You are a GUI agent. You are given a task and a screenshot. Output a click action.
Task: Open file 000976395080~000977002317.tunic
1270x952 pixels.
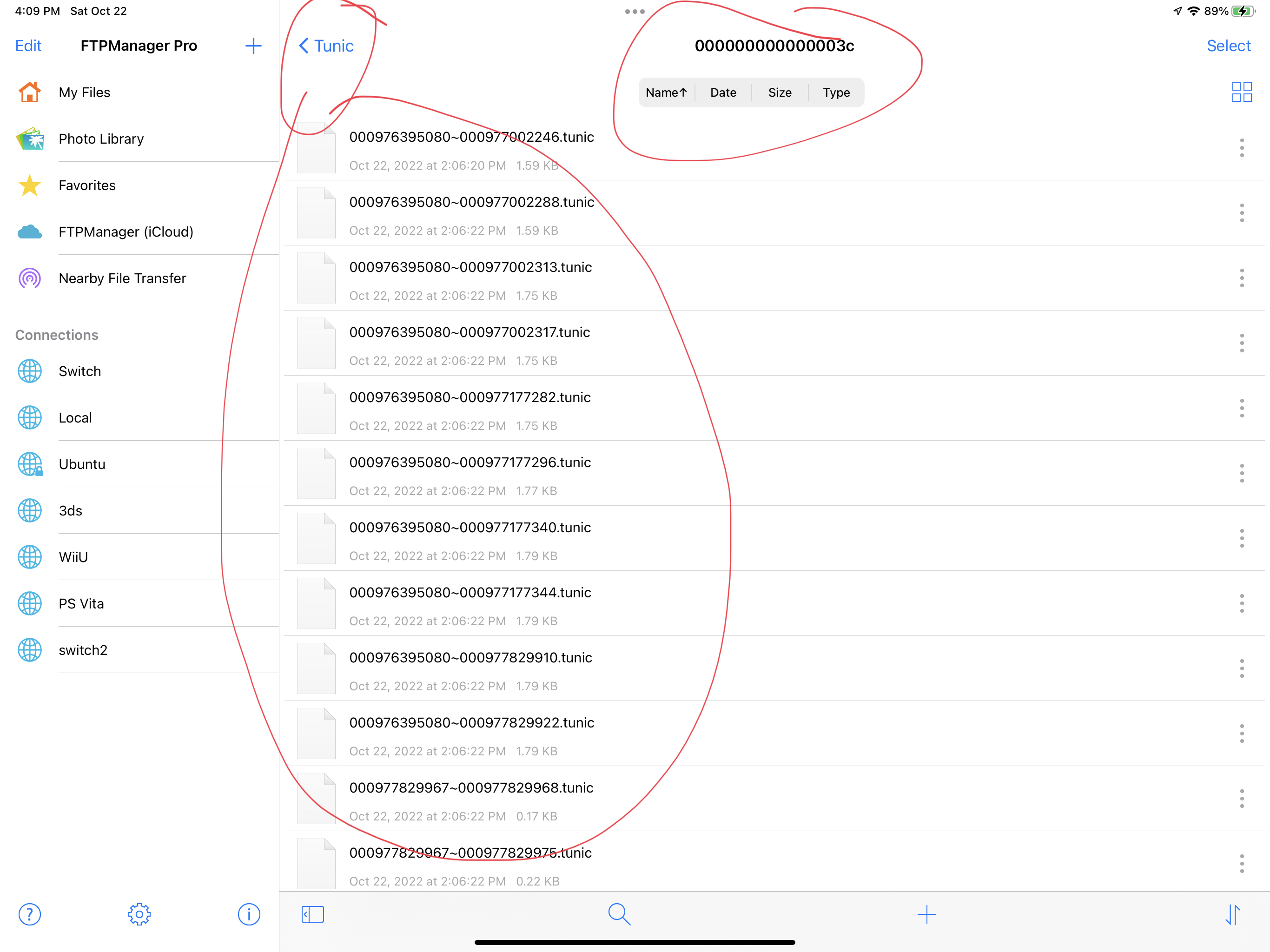click(774, 343)
